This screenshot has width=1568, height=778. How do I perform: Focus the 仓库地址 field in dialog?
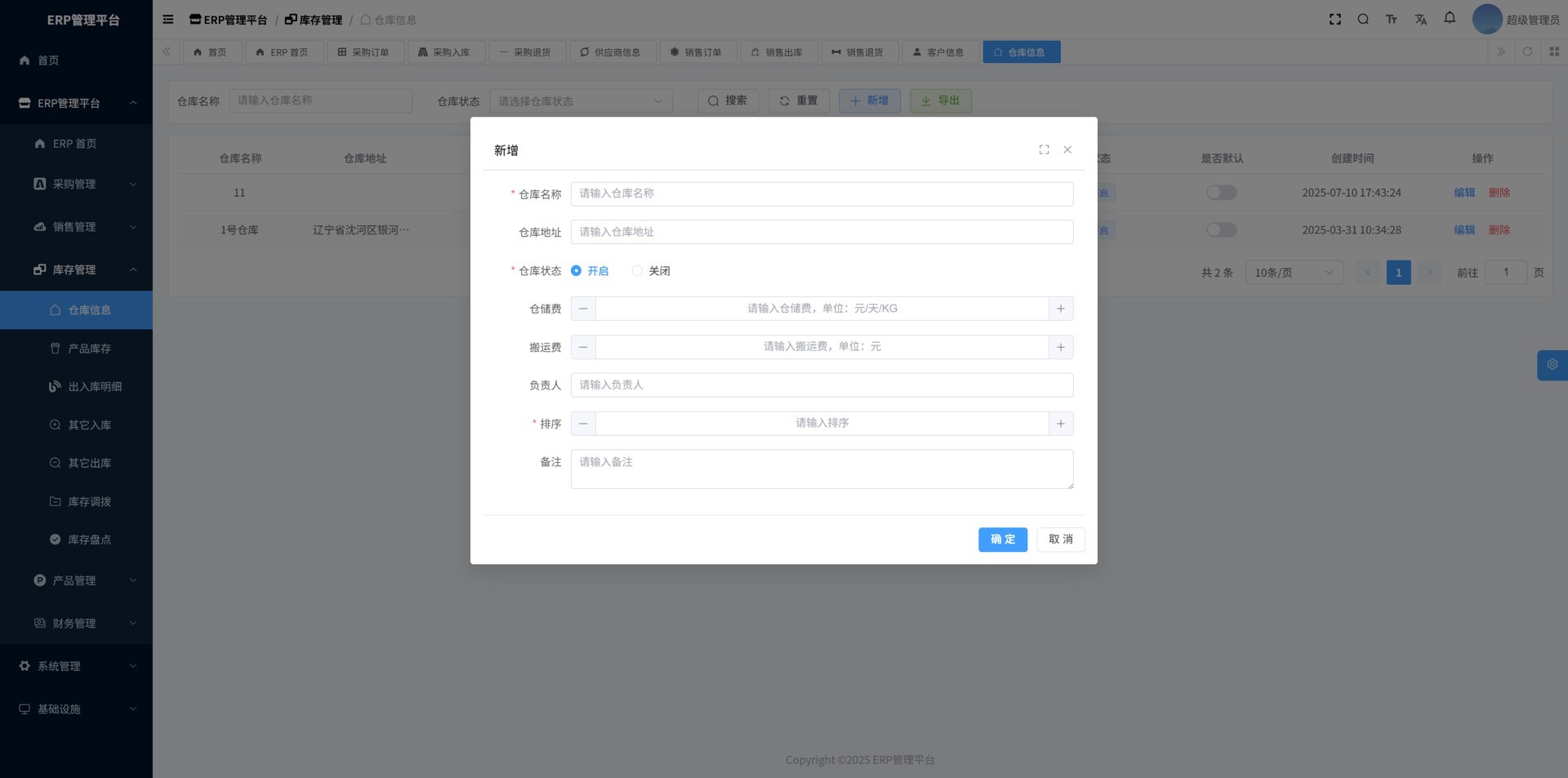point(822,232)
